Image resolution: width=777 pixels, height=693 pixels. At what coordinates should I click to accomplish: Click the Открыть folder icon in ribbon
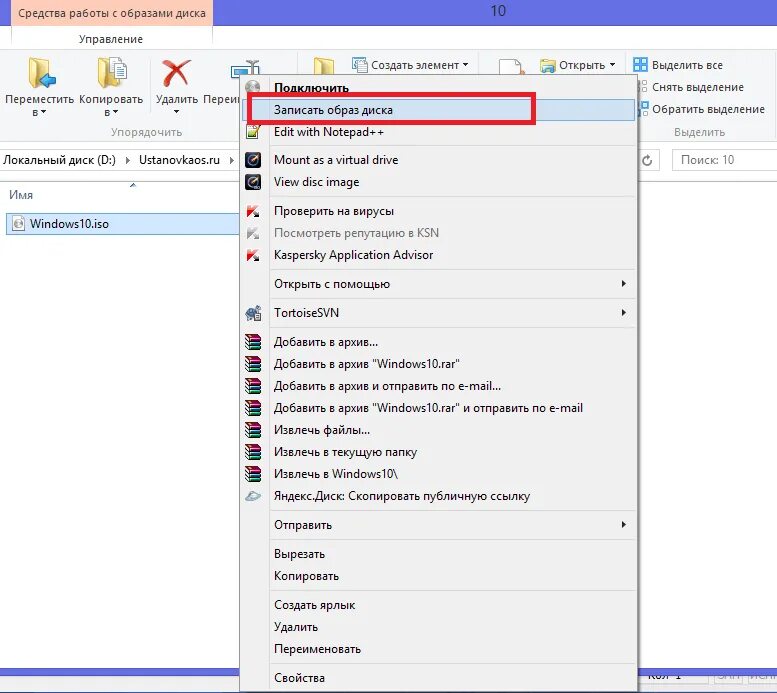pos(548,65)
